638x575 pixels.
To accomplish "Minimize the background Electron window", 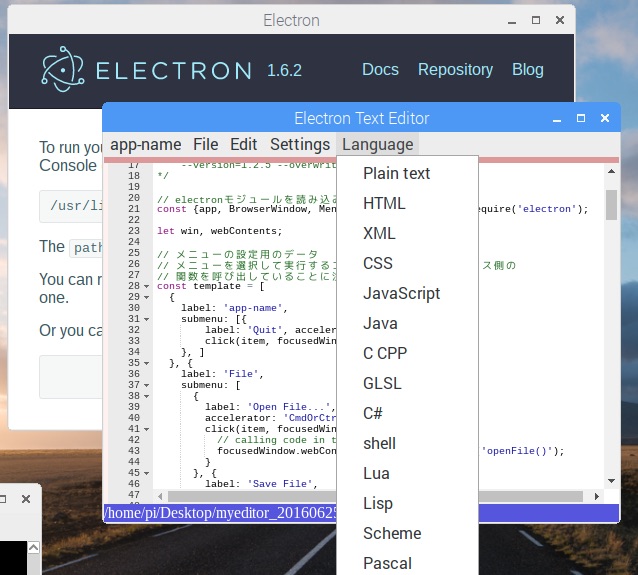I will pyautogui.click(x=512, y=21).
